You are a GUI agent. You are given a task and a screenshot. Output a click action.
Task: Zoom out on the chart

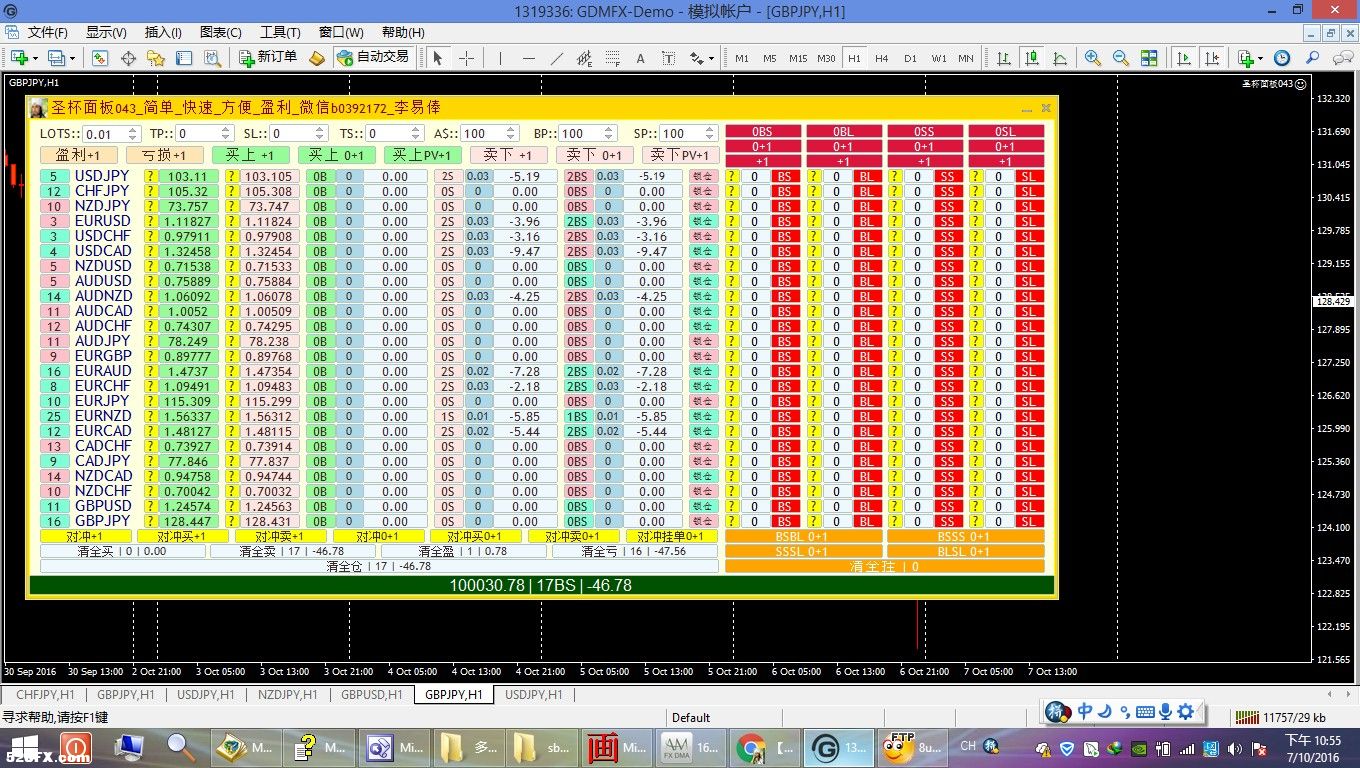[x=1121, y=58]
